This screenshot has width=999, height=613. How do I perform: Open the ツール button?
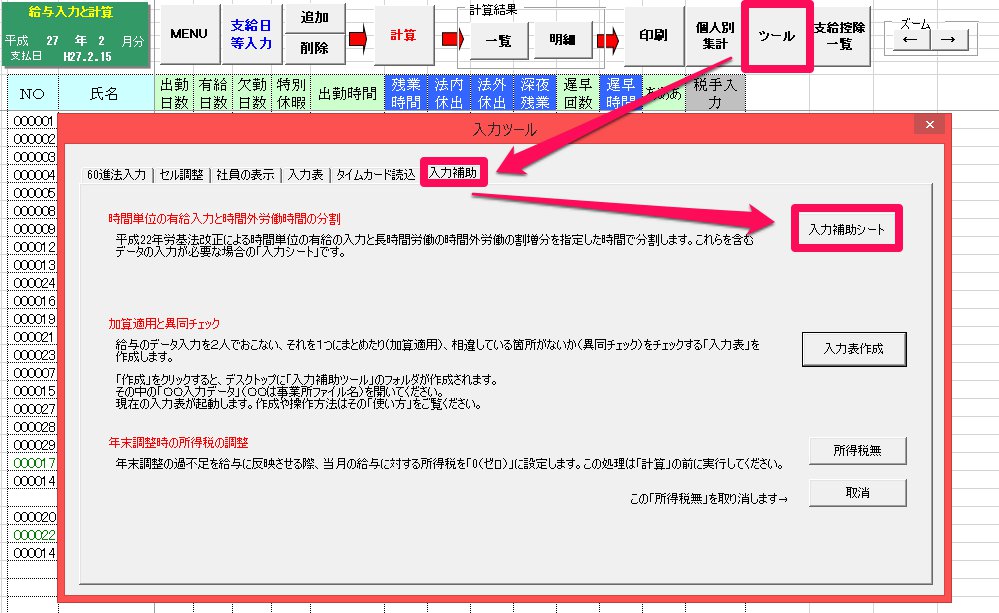tap(777, 36)
